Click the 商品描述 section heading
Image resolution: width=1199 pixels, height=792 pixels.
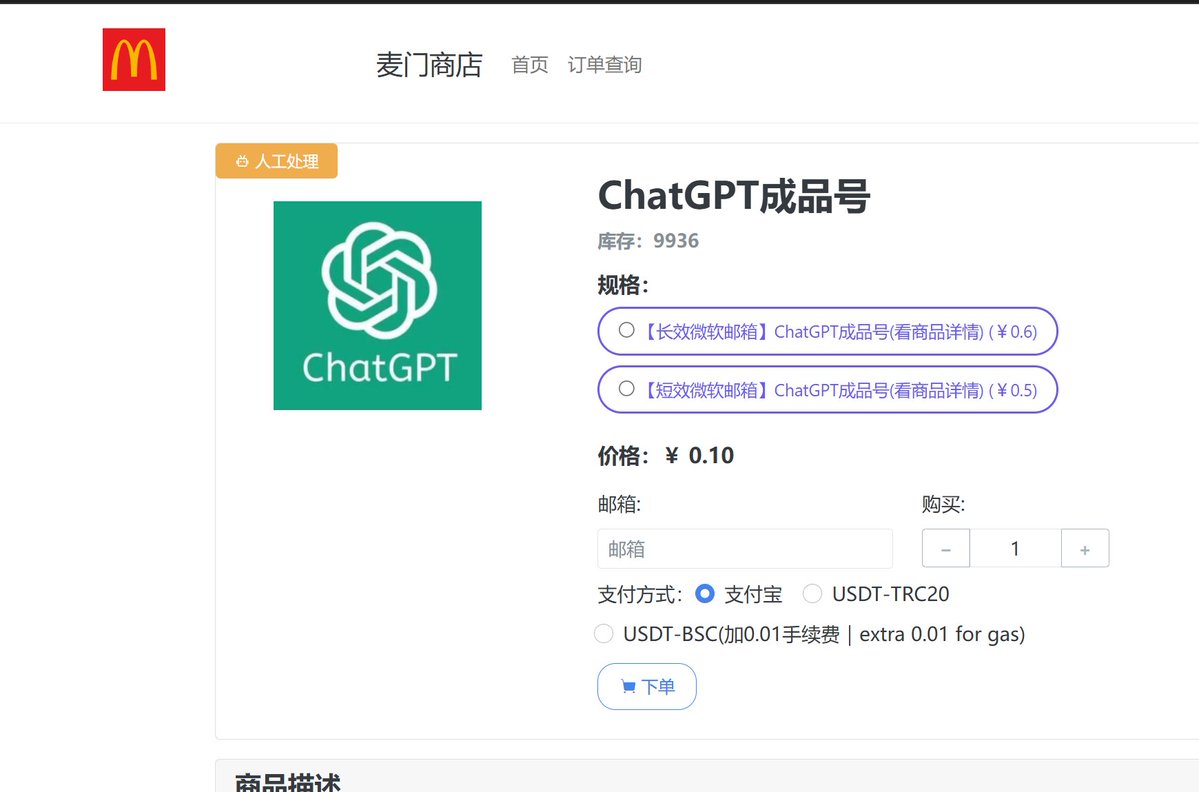(x=288, y=782)
